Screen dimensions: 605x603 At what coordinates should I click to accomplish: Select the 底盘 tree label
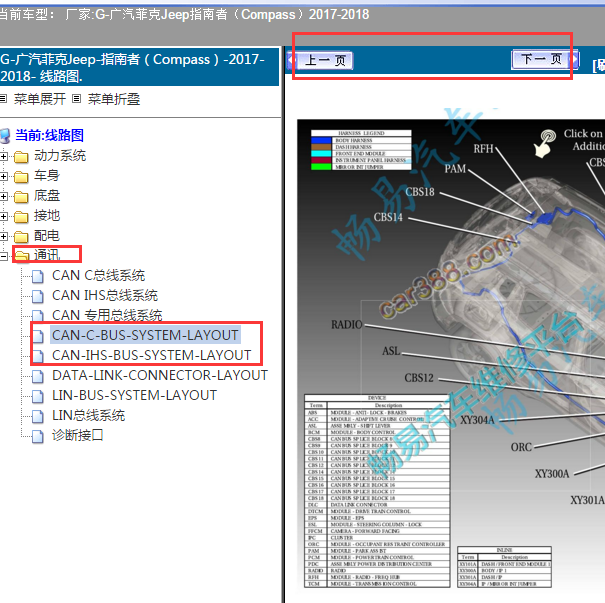tap(47, 196)
